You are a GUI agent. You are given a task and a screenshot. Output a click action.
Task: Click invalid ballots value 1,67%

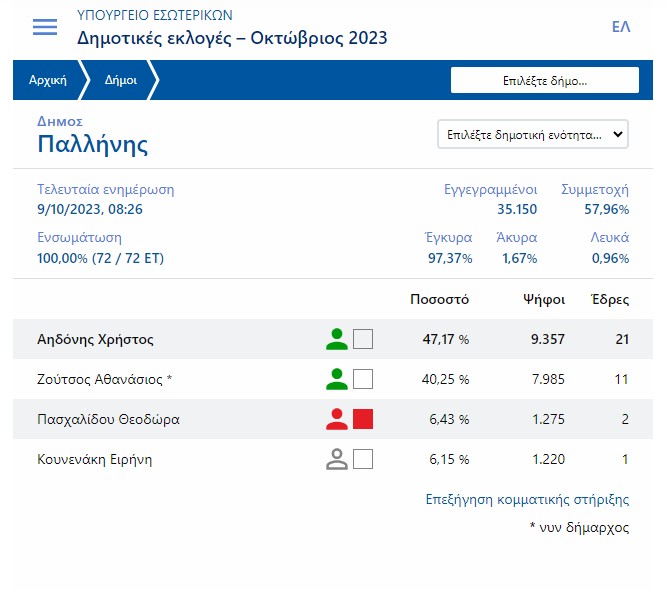point(520,258)
